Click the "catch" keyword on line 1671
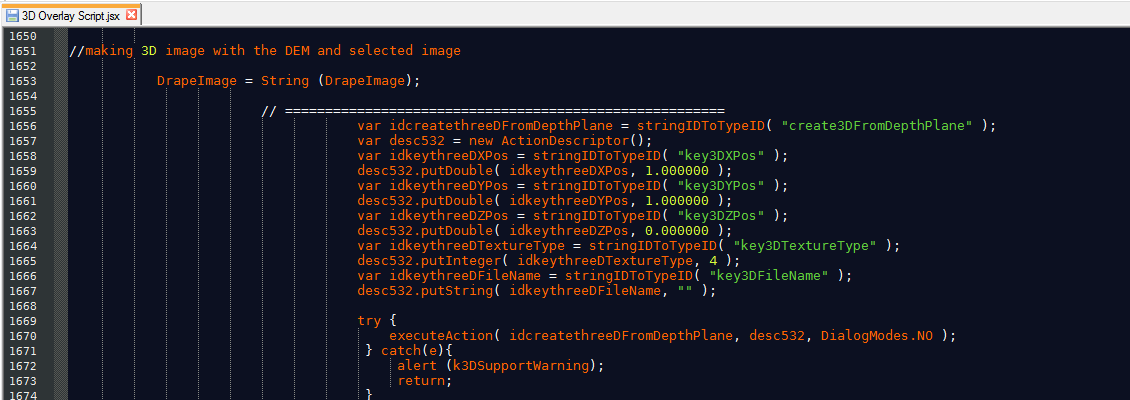 coord(401,350)
